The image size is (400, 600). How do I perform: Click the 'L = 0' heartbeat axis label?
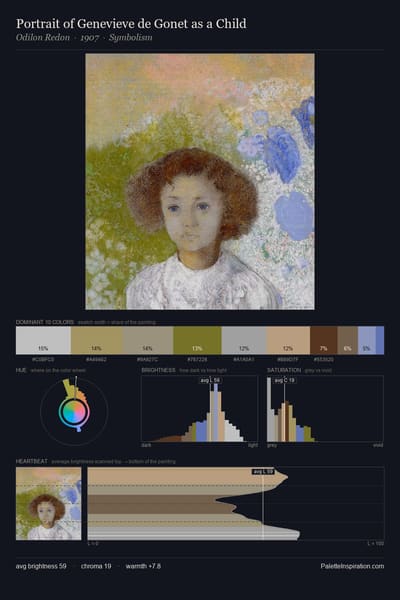93,543
